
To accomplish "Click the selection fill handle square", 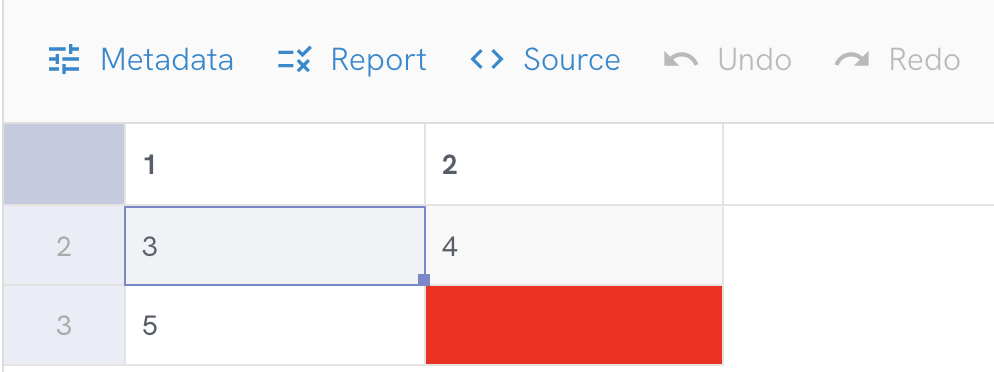I will [424, 280].
